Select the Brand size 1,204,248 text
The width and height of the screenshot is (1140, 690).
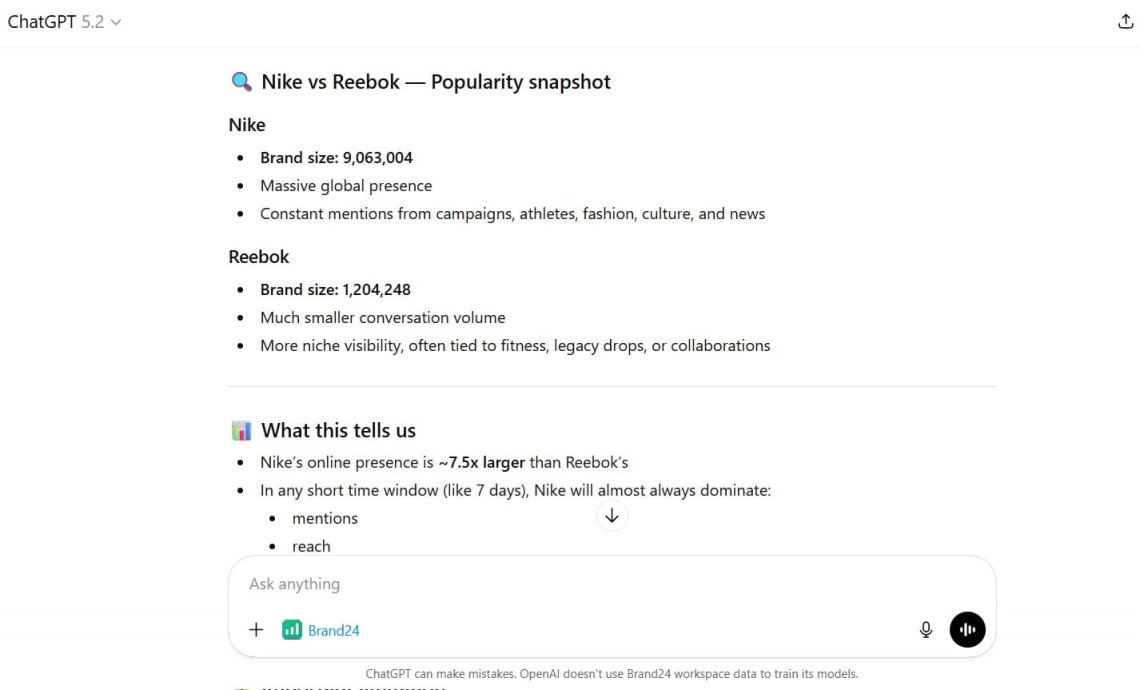(x=335, y=290)
